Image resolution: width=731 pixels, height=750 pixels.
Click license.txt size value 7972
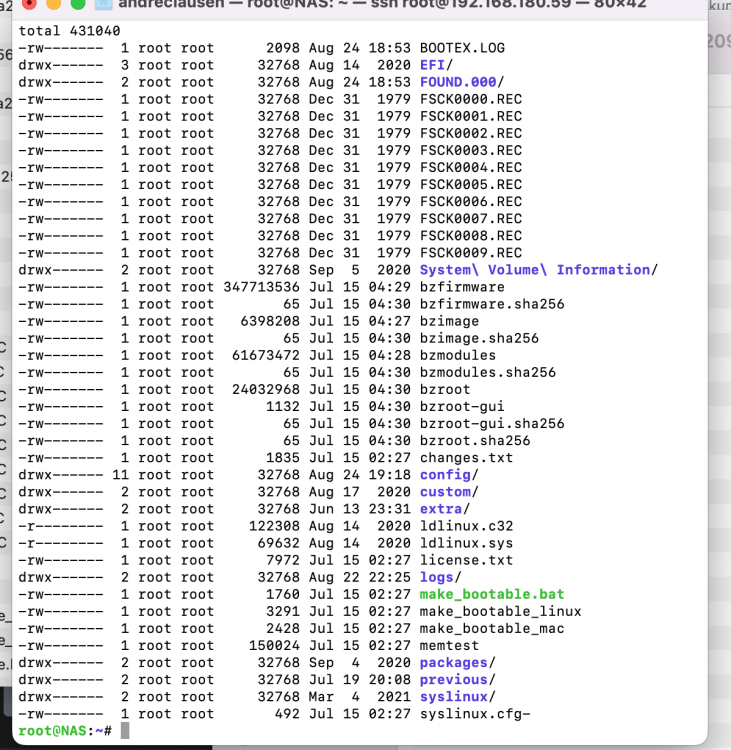pos(283,560)
